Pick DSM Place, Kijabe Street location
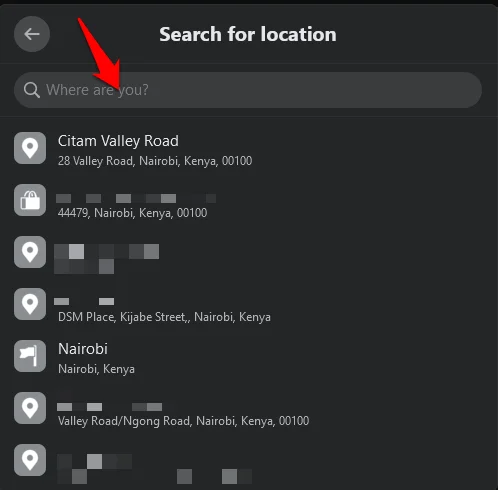498x490 pixels. pos(249,305)
